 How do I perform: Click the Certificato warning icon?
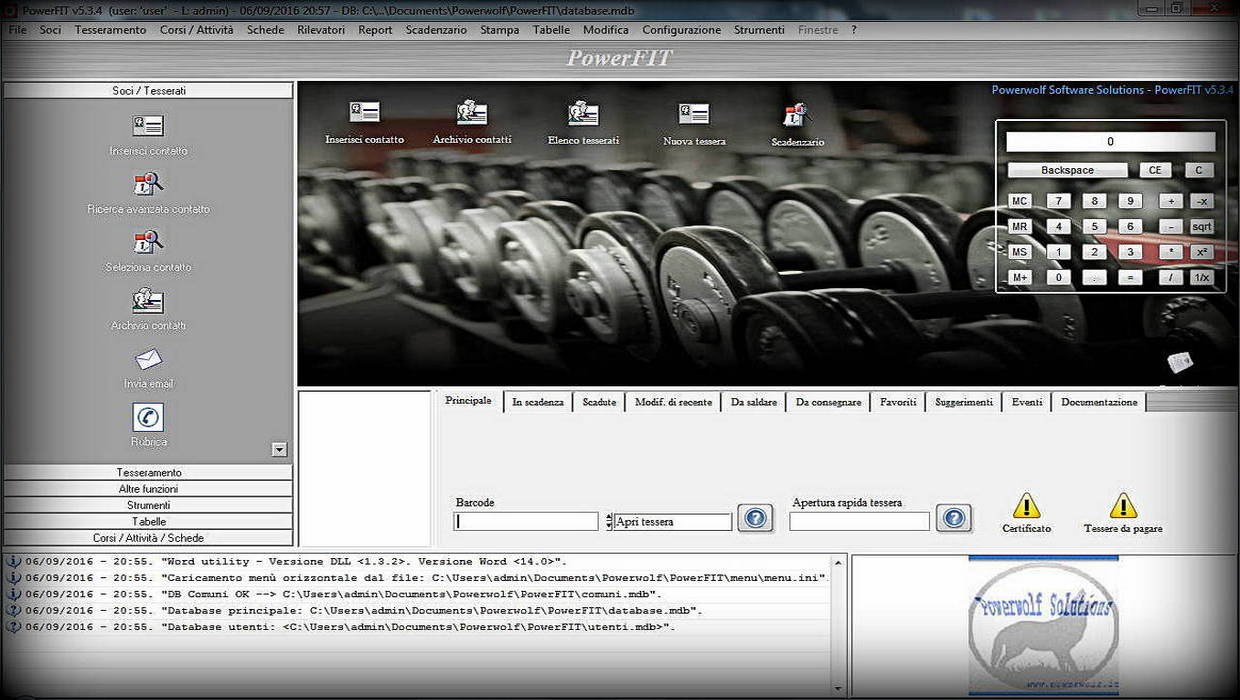[1026, 506]
